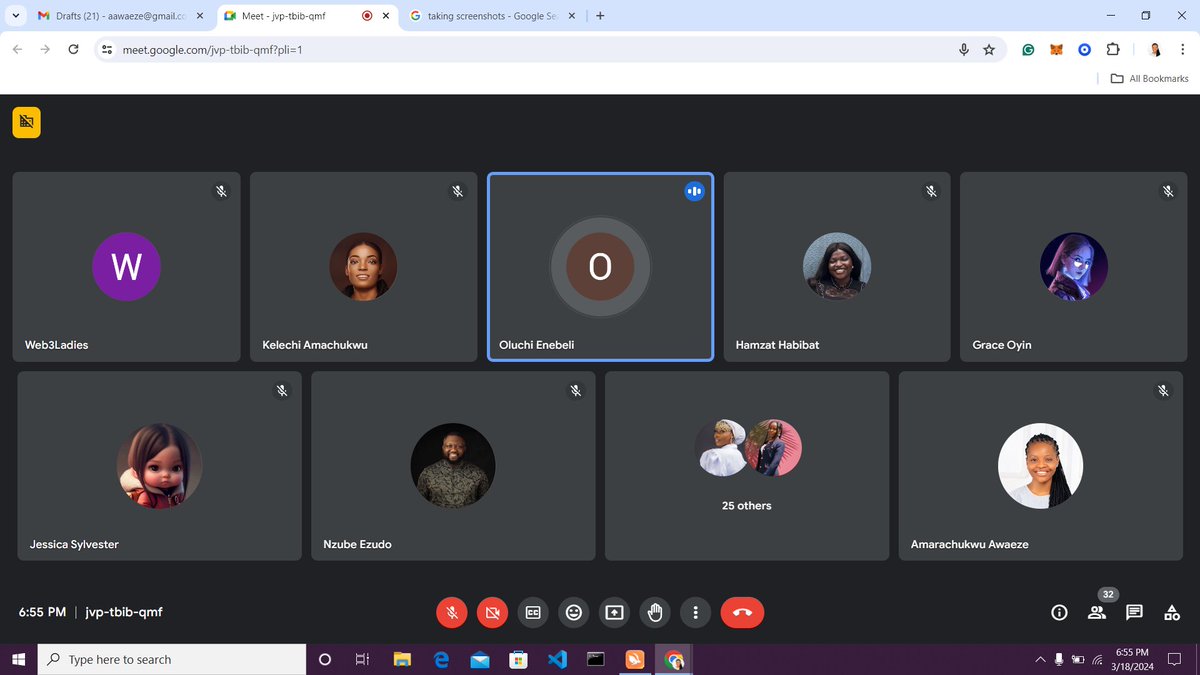
Task: Open more options three-dot menu
Action: tap(695, 612)
